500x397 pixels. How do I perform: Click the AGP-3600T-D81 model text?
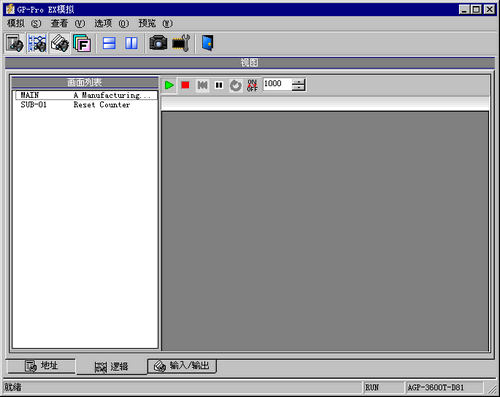(435, 387)
